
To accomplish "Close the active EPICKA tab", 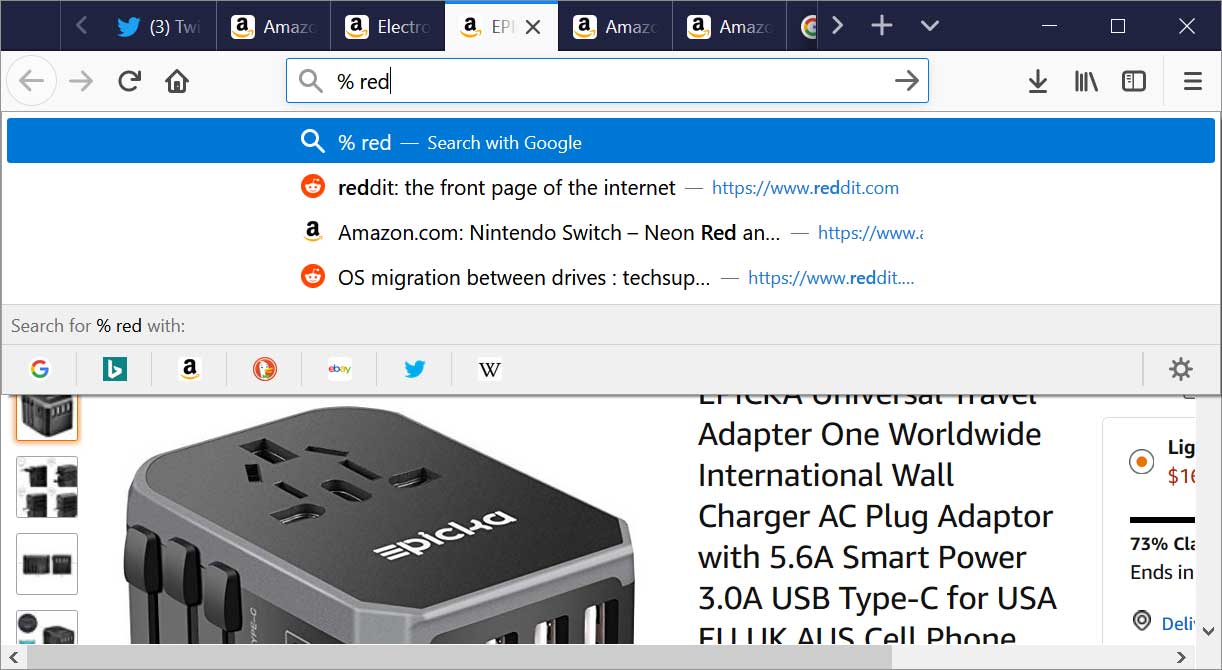I will point(533,27).
